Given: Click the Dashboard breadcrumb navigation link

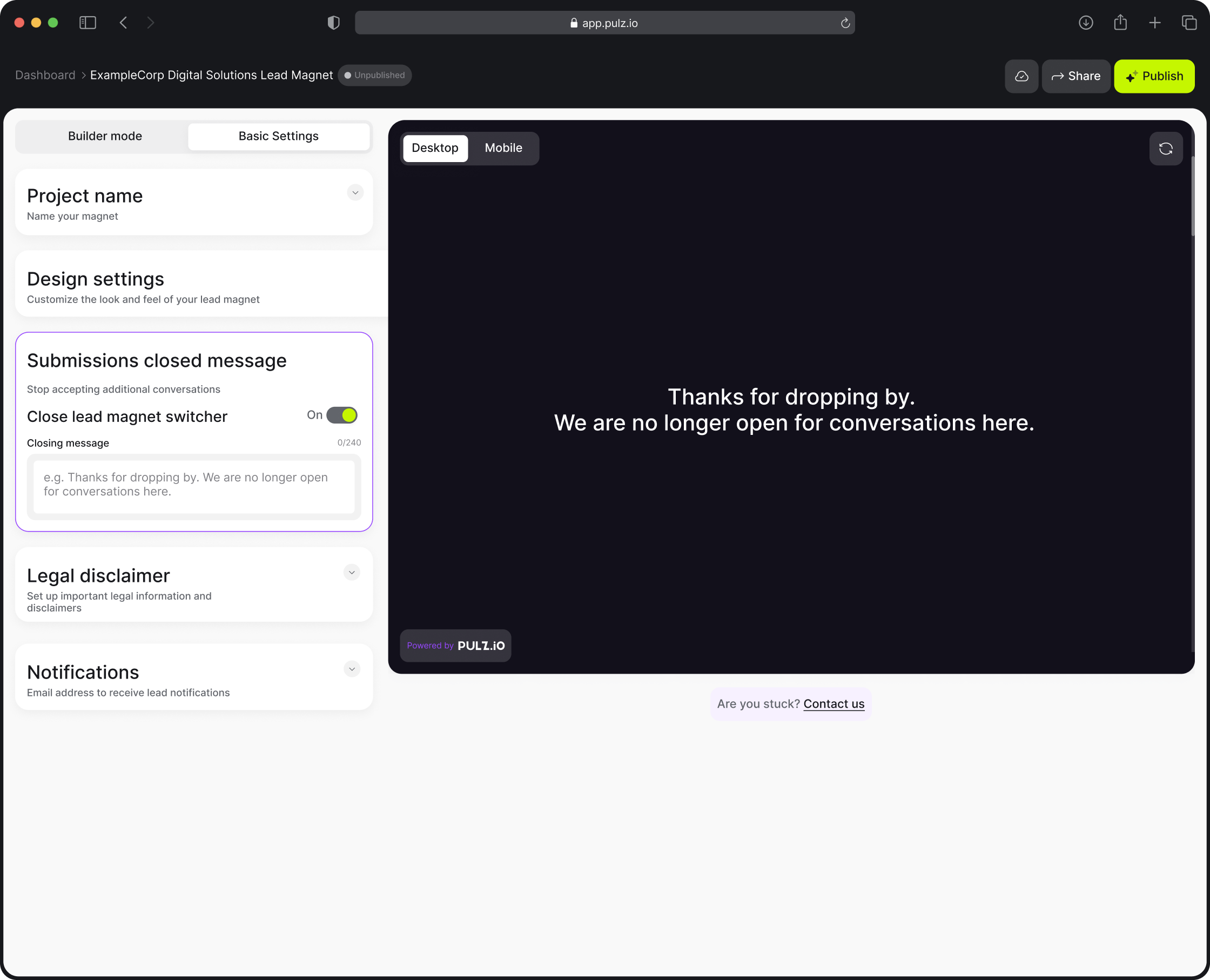Looking at the screenshot, I should tap(45, 75).
